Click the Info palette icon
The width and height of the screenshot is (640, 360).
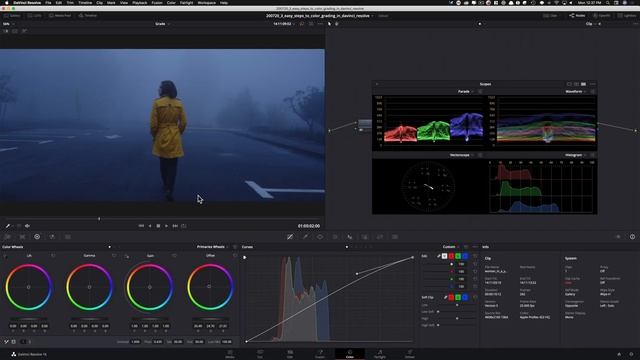pyautogui.click(x=632, y=237)
